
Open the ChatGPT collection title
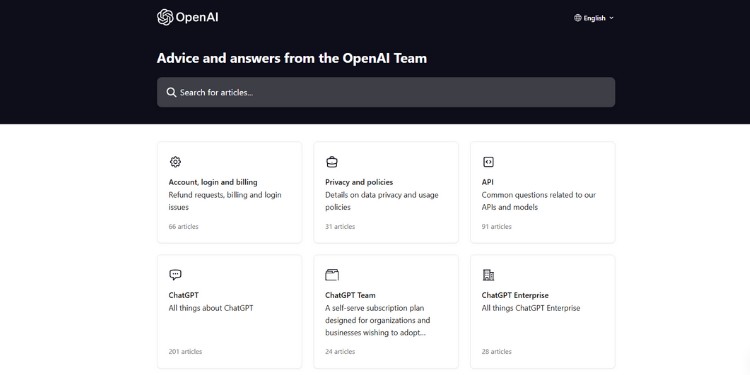(183, 295)
